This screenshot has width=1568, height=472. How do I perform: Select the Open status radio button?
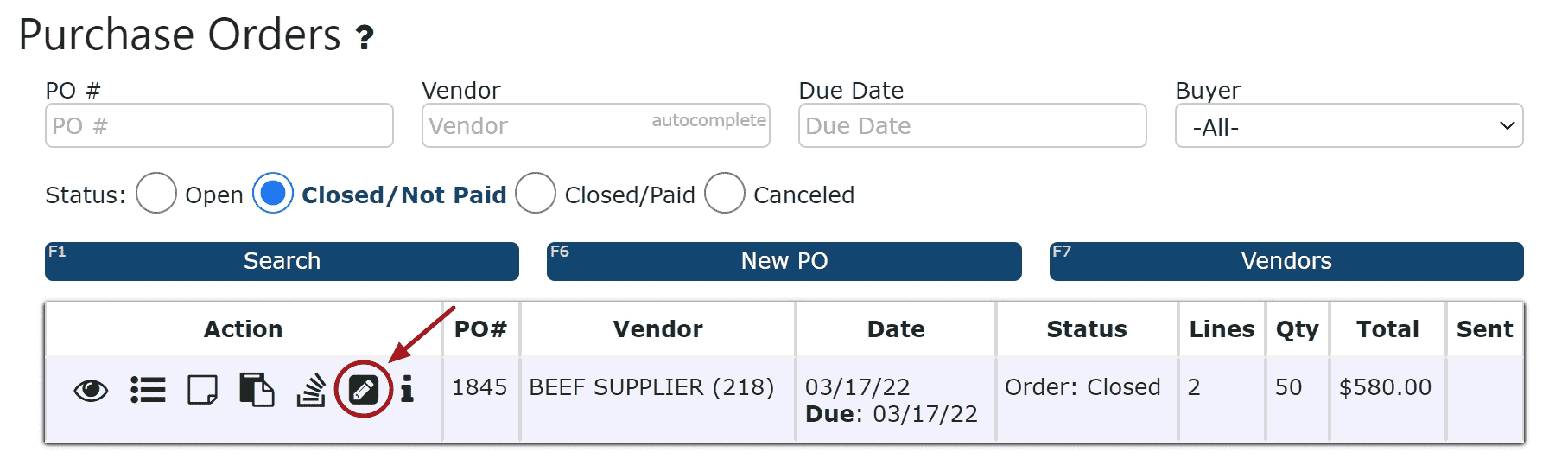point(156,193)
